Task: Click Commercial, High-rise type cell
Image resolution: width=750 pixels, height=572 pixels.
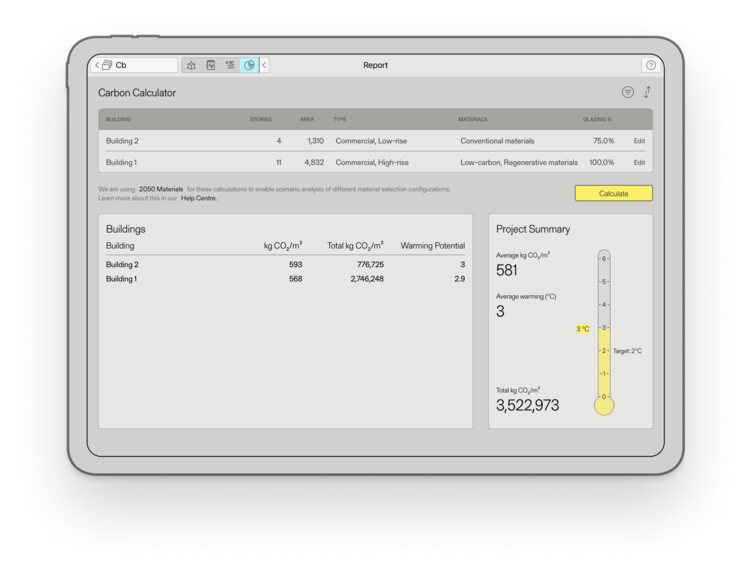Action: (x=372, y=163)
